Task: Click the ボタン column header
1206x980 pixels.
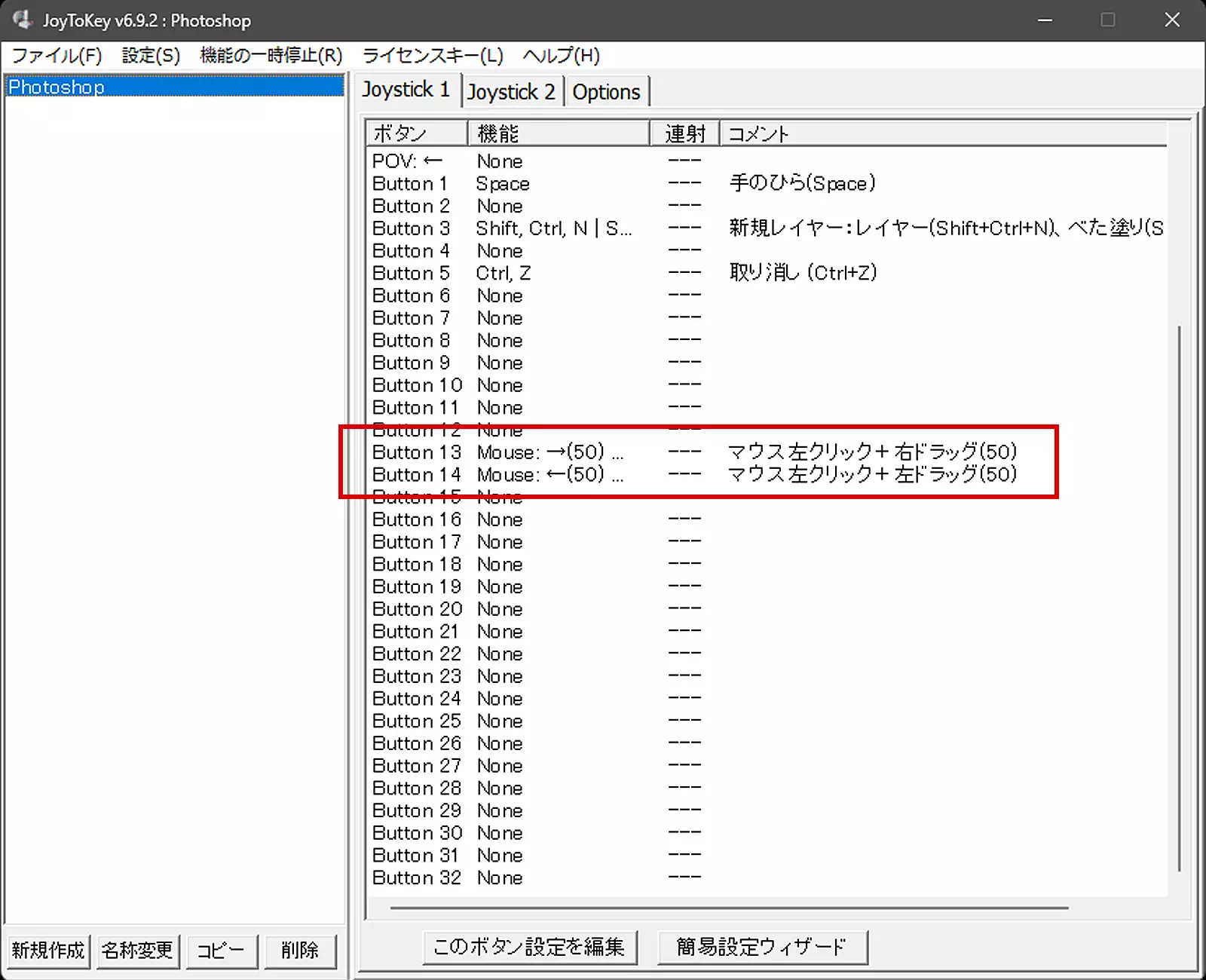Action: point(417,133)
